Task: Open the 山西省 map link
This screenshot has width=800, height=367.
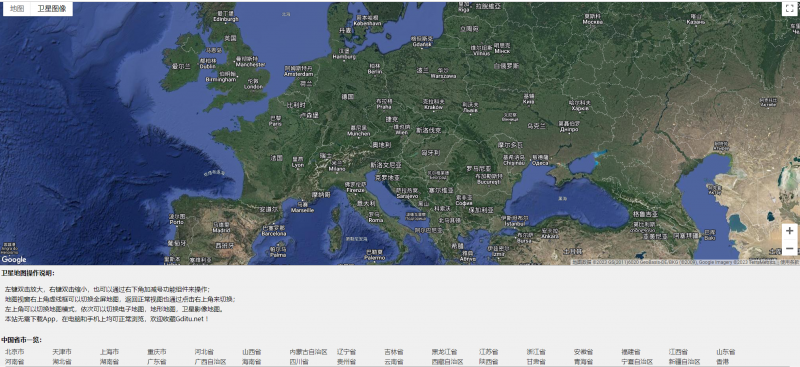Action: (252, 352)
